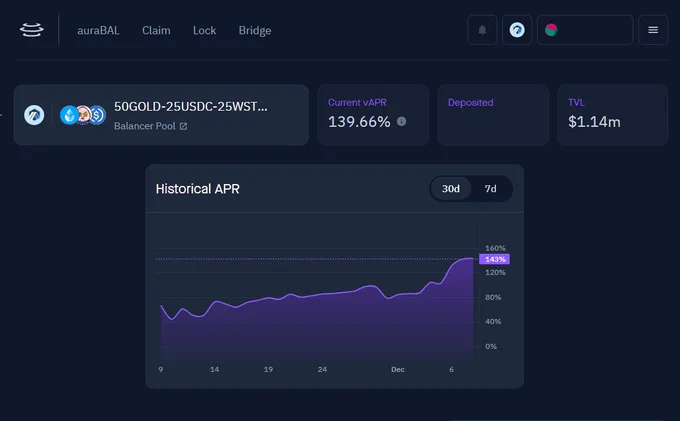The image size is (680, 421).
Task: Click the pool name 50GOLD-25USDC-25WST...
Action: pyautogui.click(x=190, y=107)
